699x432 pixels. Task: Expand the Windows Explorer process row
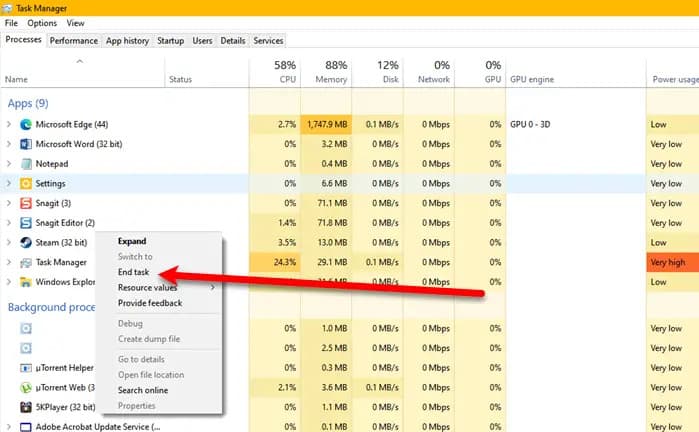(x=9, y=282)
